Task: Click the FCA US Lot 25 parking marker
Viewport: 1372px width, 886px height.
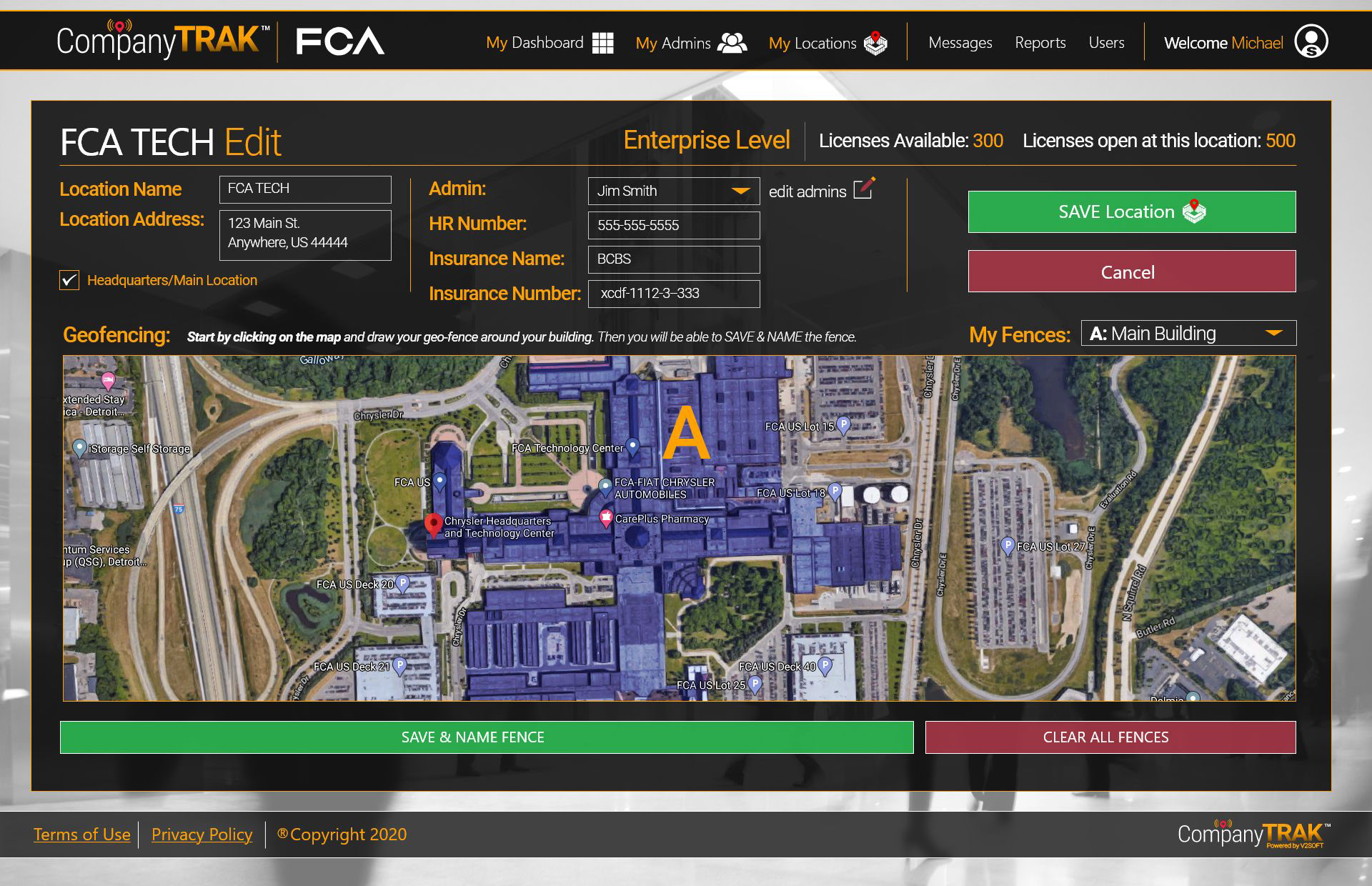Action: coord(755,684)
